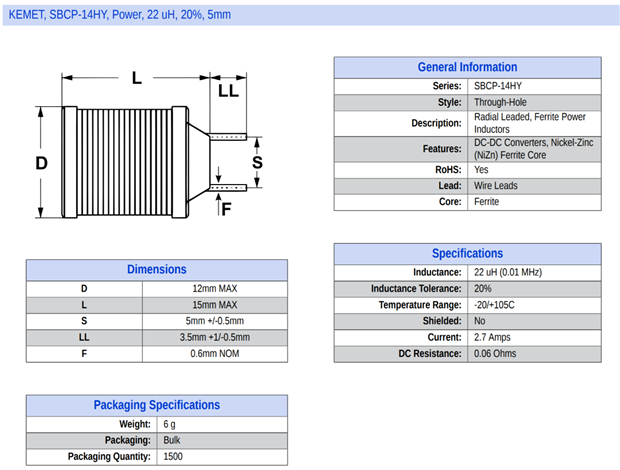The width and height of the screenshot is (620, 470).
Task: Click the "Features:" row label
Action: point(442,149)
